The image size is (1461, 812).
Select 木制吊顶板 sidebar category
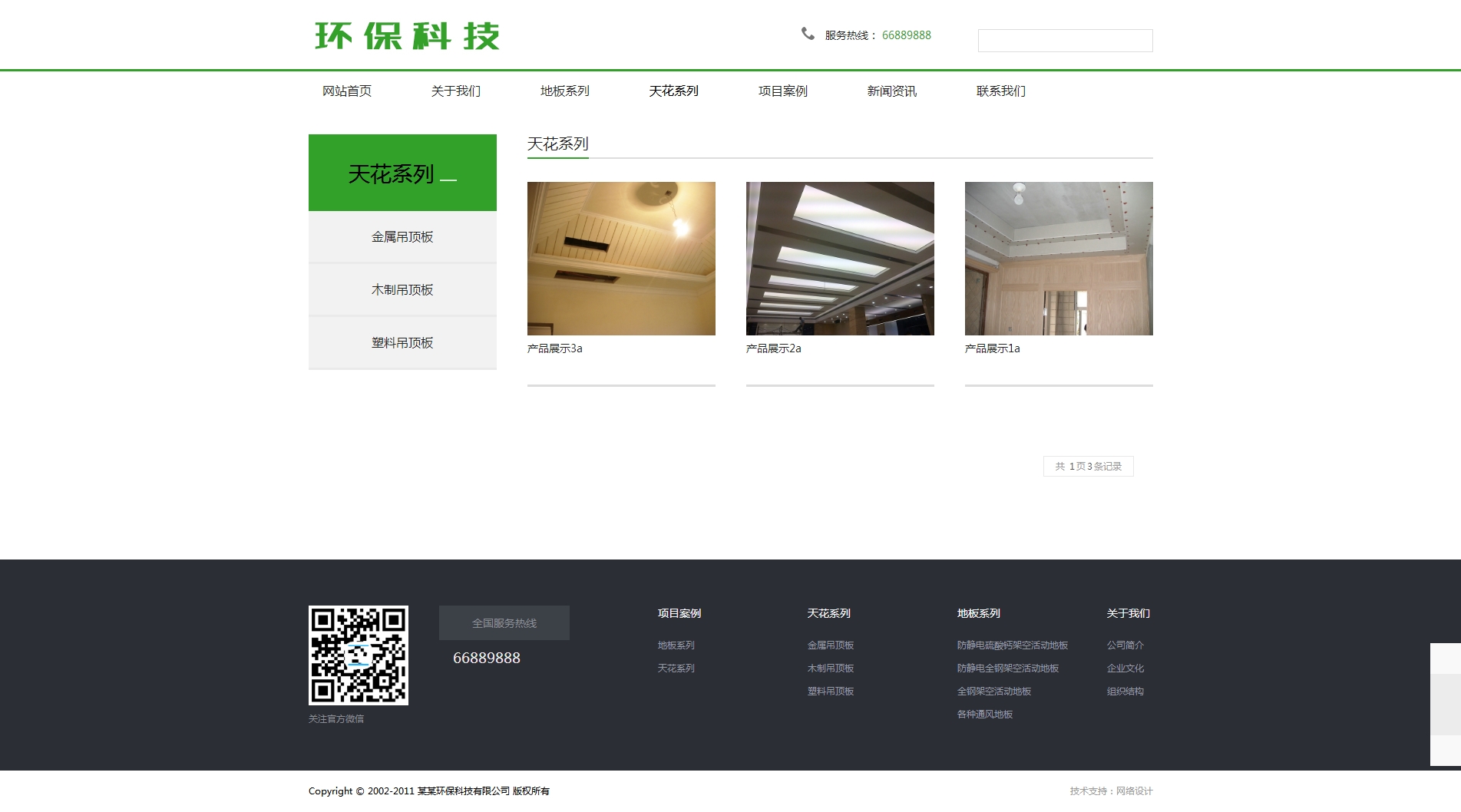pos(402,290)
